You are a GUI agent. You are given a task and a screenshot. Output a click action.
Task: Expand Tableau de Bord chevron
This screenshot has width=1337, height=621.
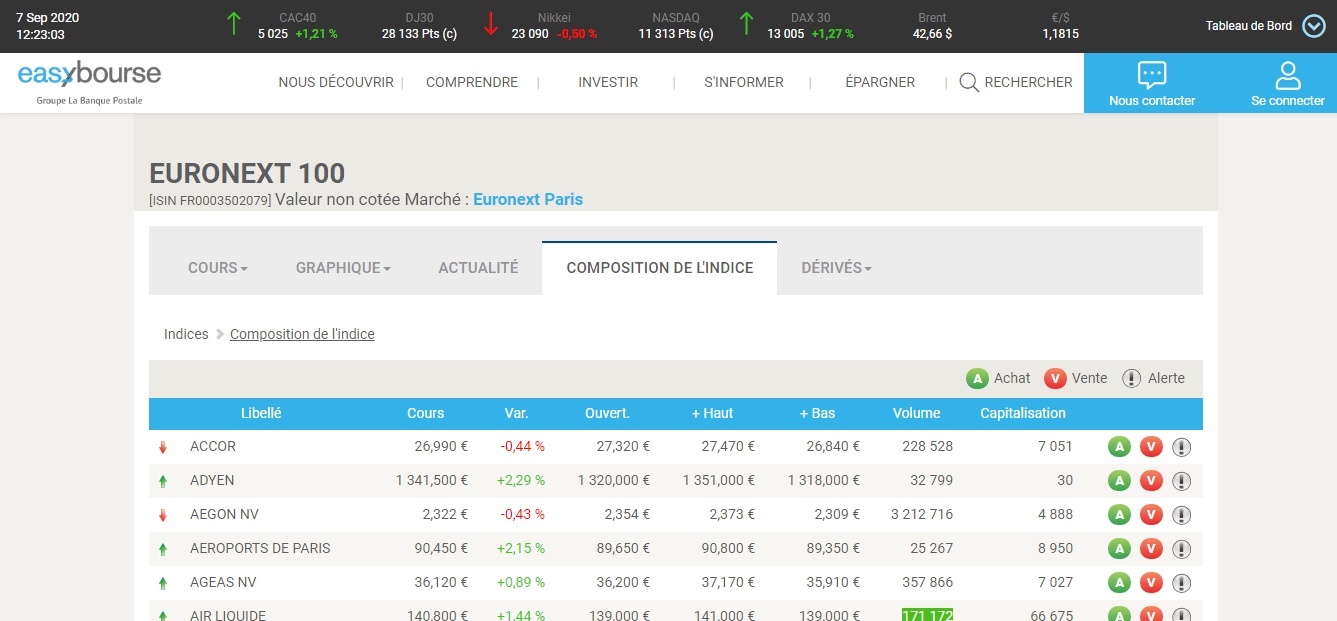[1314, 26]
